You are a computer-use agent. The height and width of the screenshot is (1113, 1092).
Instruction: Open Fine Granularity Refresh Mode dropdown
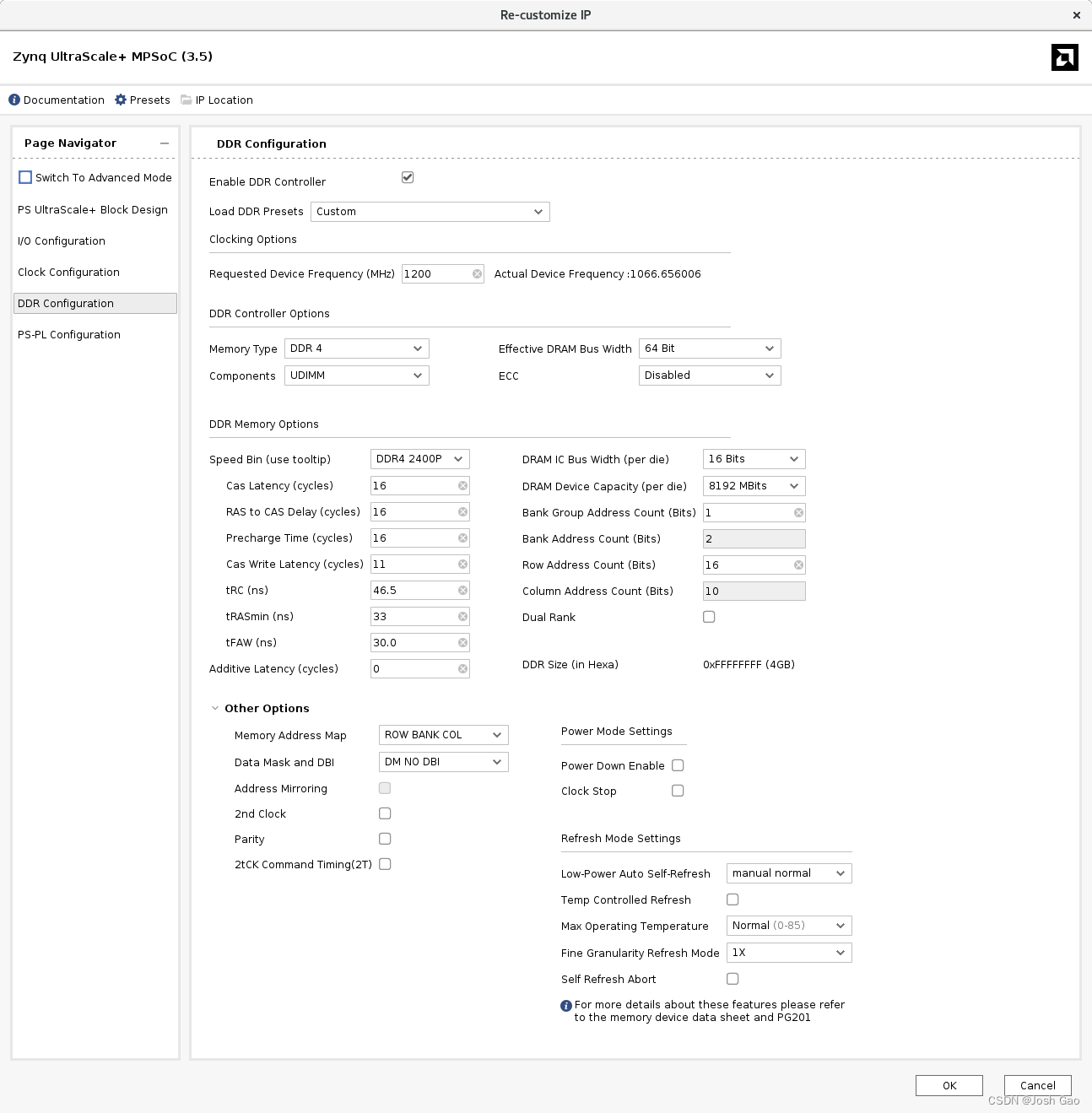789,953
